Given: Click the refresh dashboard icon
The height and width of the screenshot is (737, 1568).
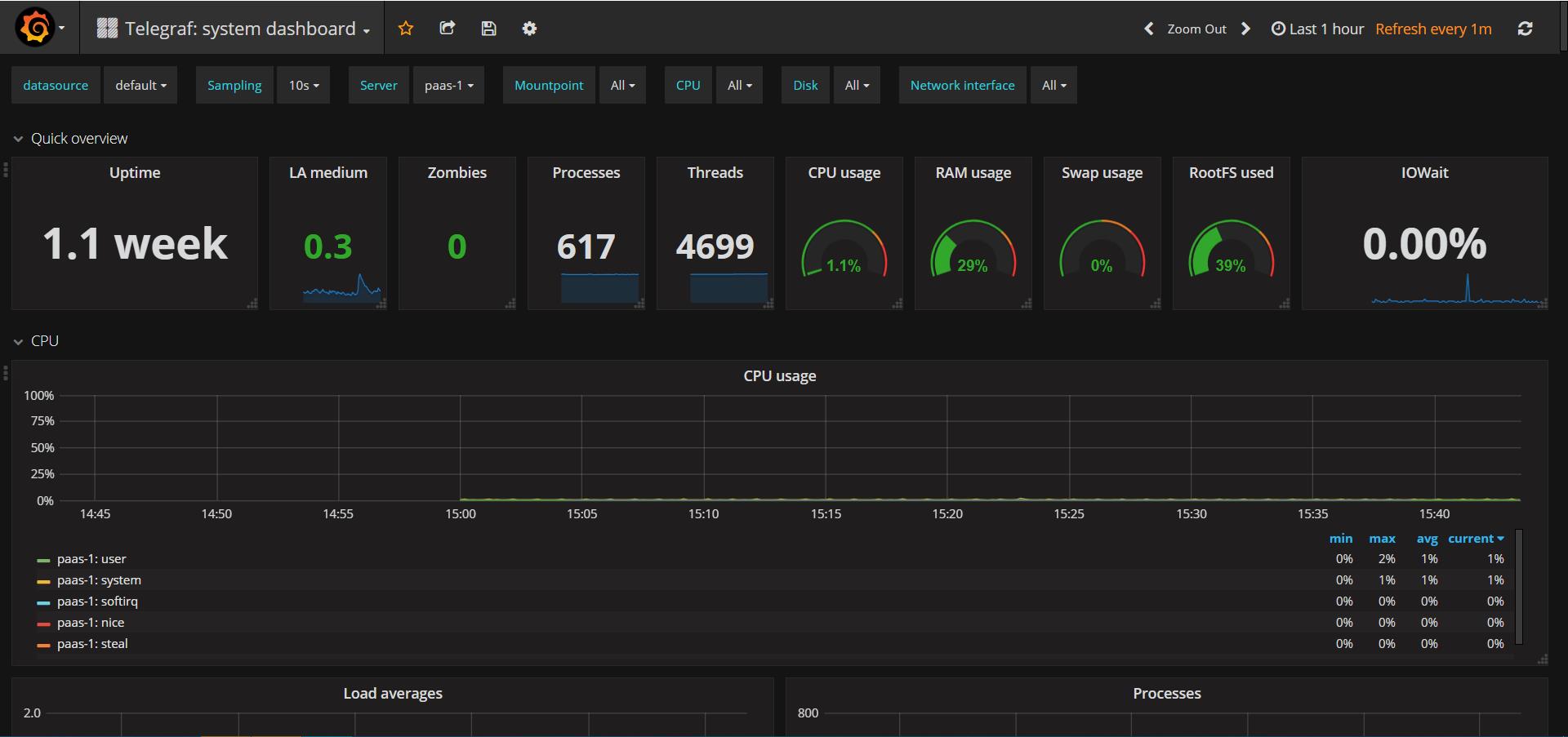Looking at the screenshot, I should pyautogui.click(x=1525, y=29).
